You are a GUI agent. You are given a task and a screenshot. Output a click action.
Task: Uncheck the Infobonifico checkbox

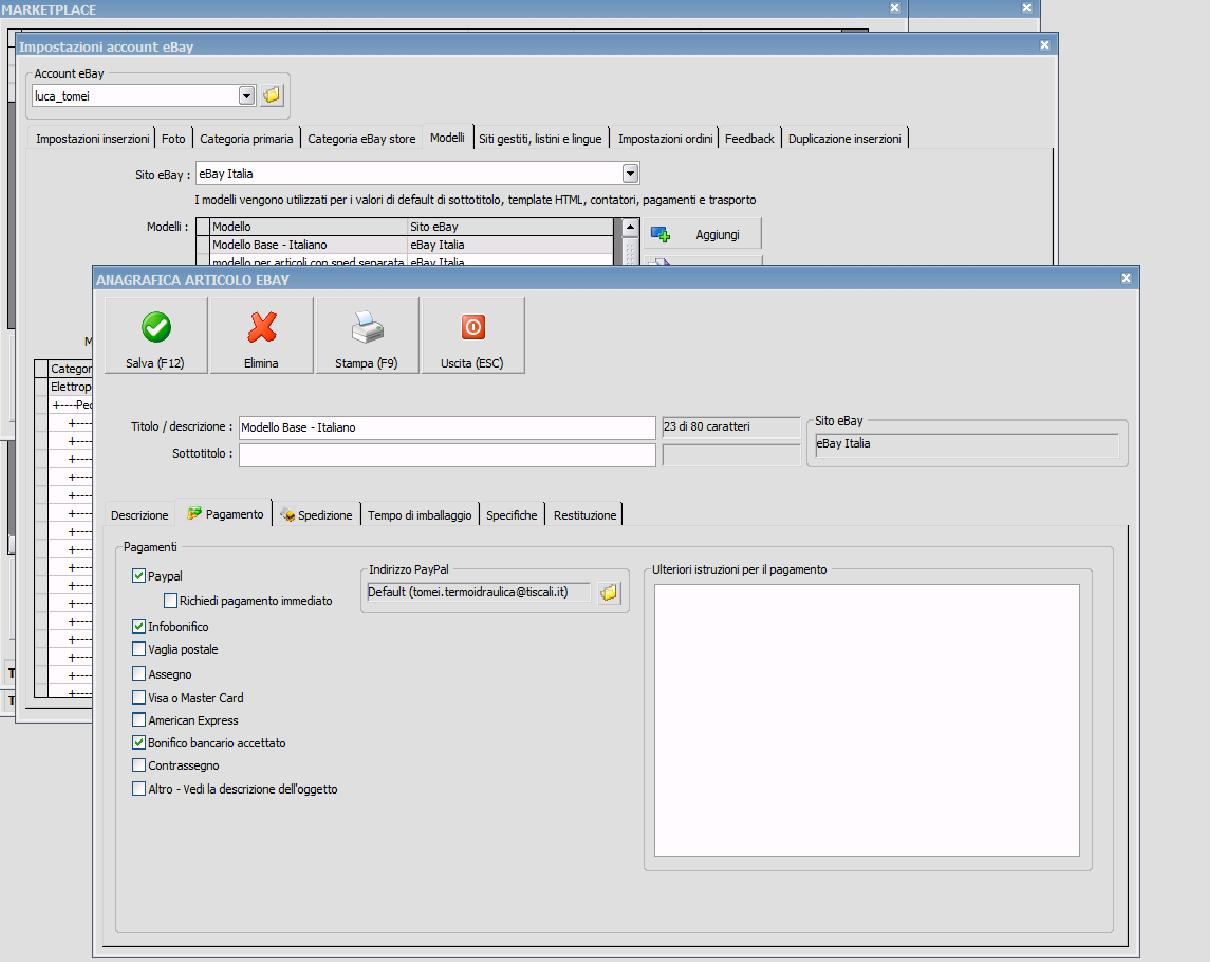point(139,626)
